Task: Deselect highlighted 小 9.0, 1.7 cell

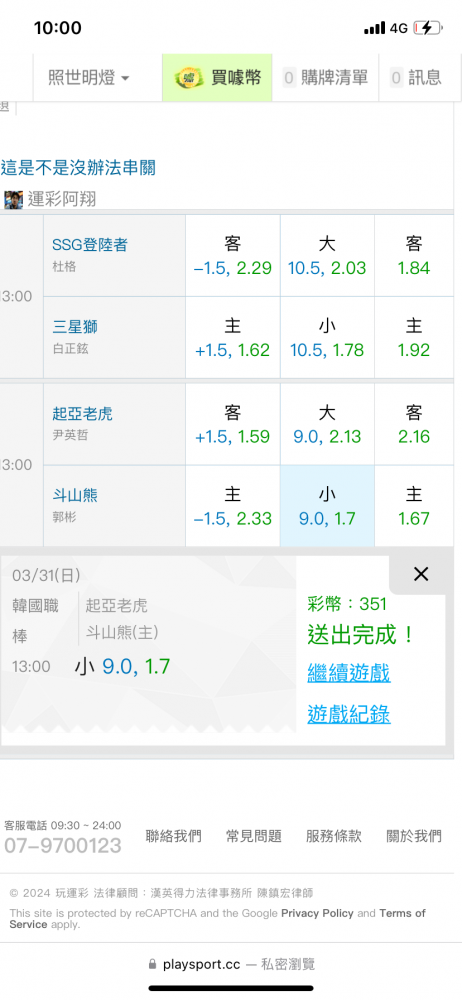Action: click(327, 506)
